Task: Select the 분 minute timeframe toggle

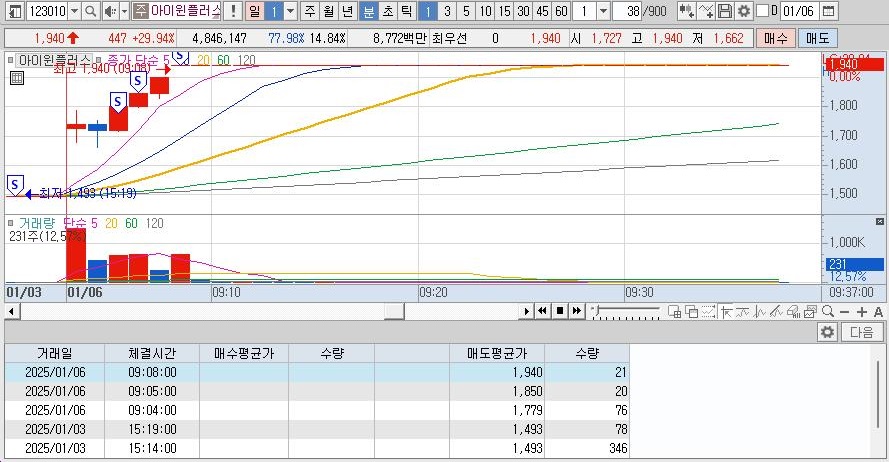Action: tap(369, 11)
